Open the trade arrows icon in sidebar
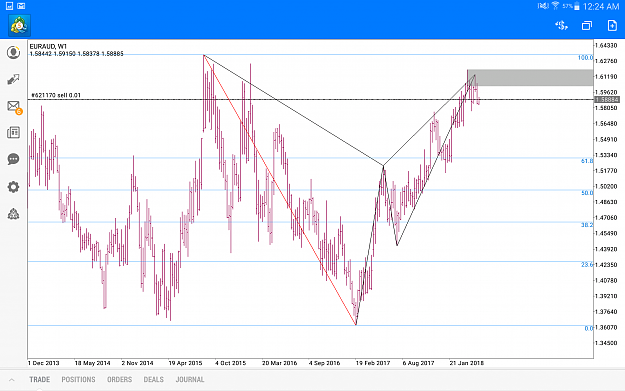Image resolution: width=625 pixels, height=391 pixels. 14,79
